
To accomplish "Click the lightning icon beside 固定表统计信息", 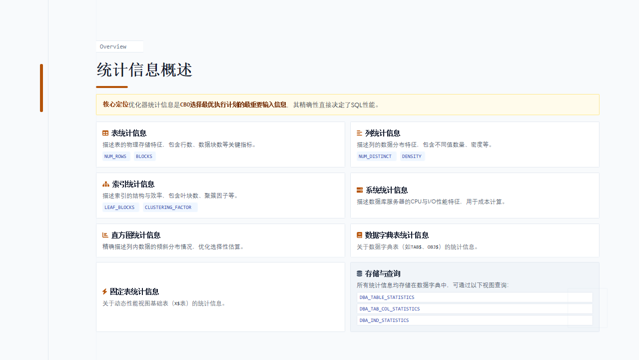I will 104,292.
